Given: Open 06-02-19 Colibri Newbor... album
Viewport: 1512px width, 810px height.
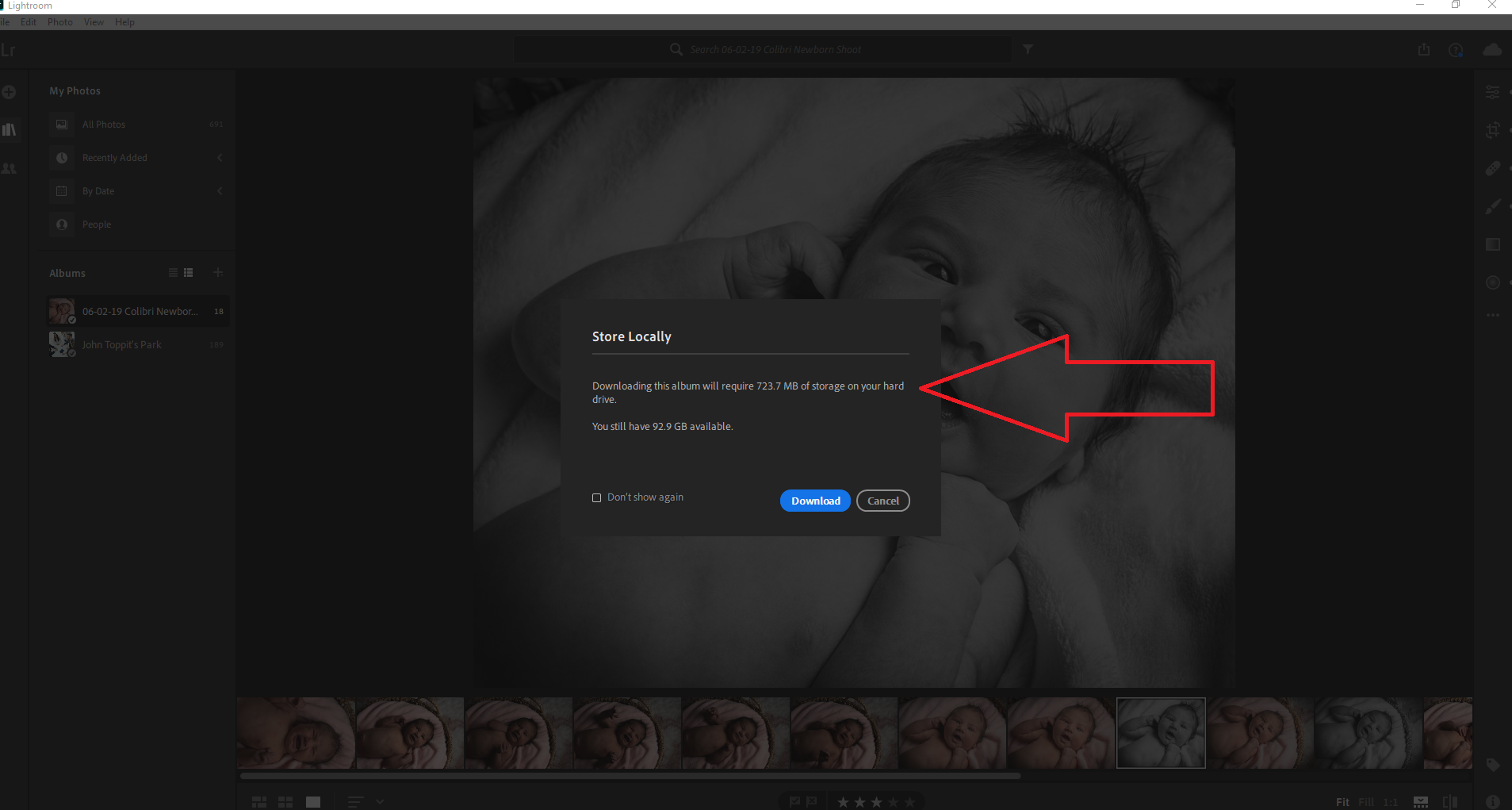Looking at the screenshot, I should click(137, 311).
